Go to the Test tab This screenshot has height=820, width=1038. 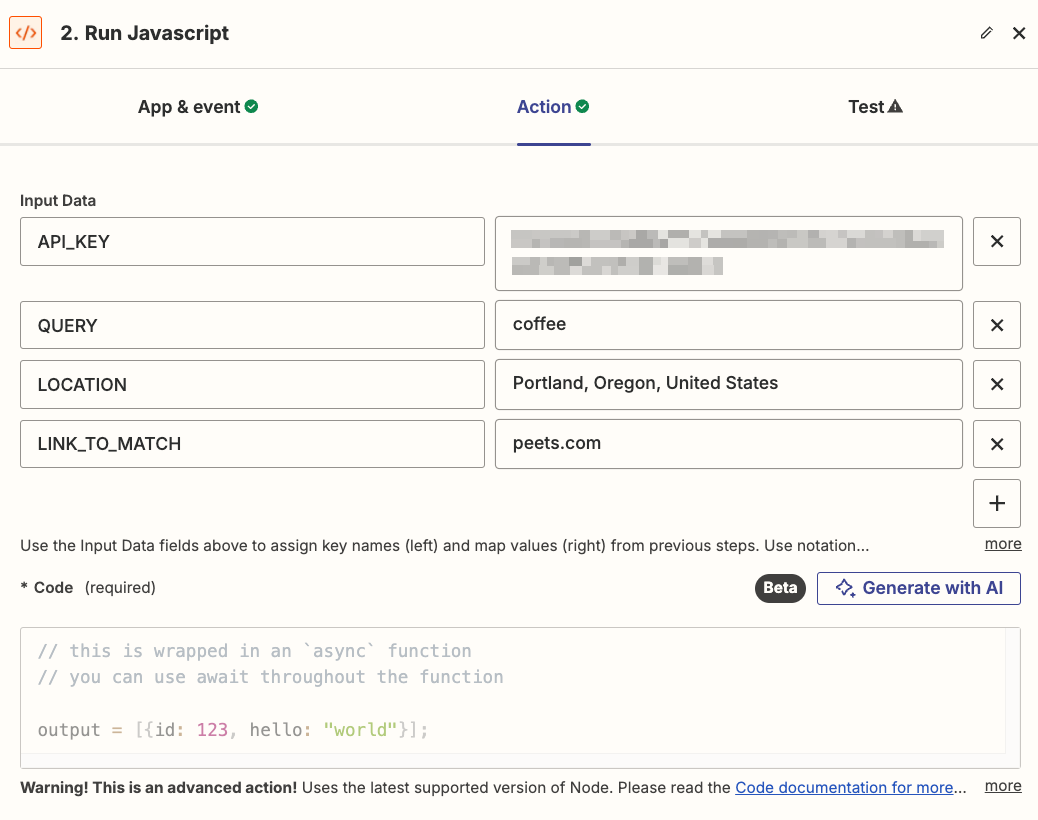875,107
